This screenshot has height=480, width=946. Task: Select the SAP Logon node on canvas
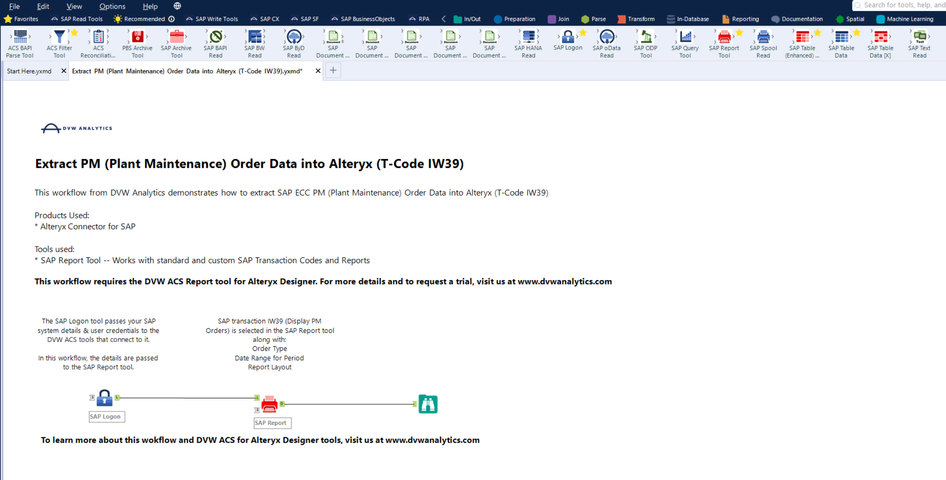point(104,397)
